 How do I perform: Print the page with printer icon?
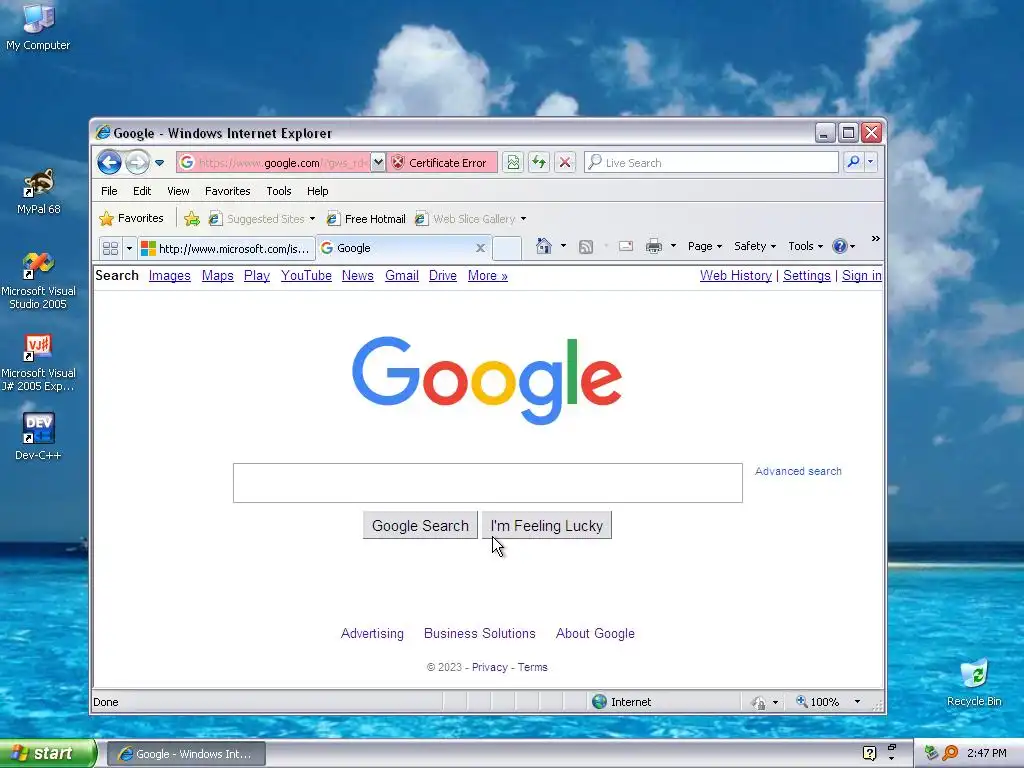pos(654,246)
